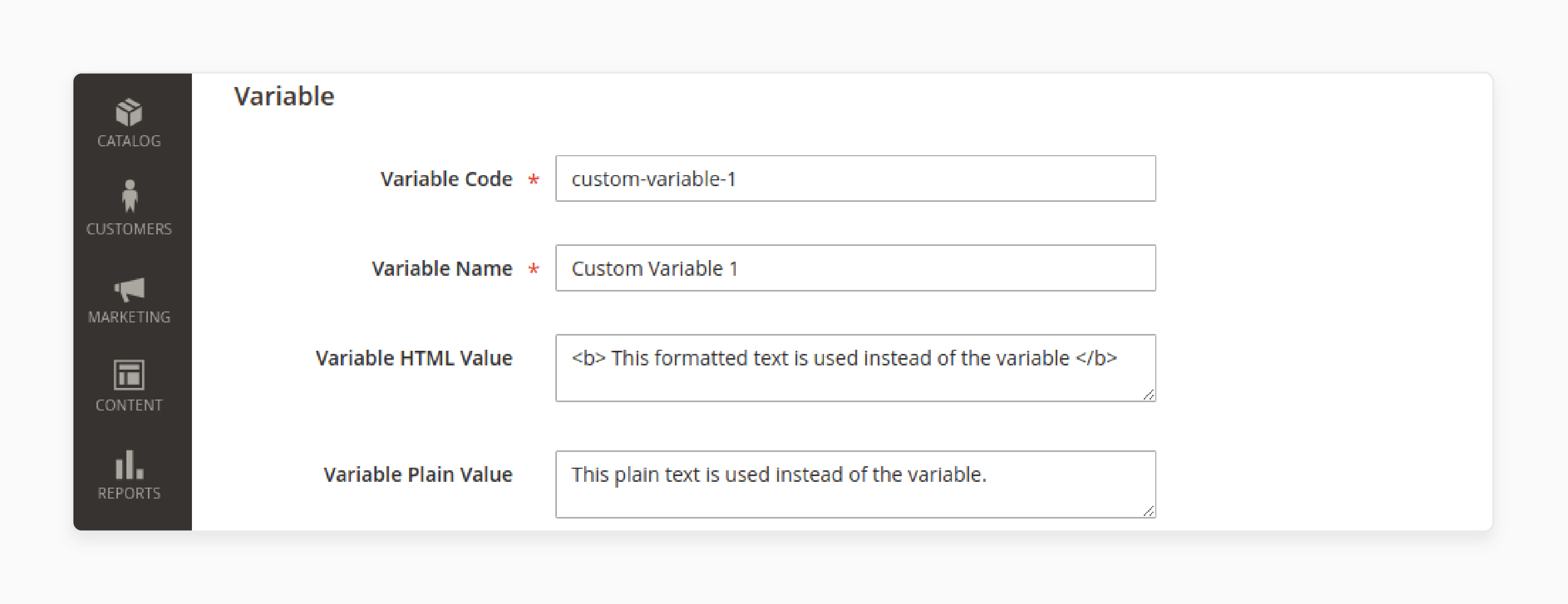This screenshot has width=1568, height=604.
Task: Click the Variable Code input field
Action: click(x=855, y=178)
